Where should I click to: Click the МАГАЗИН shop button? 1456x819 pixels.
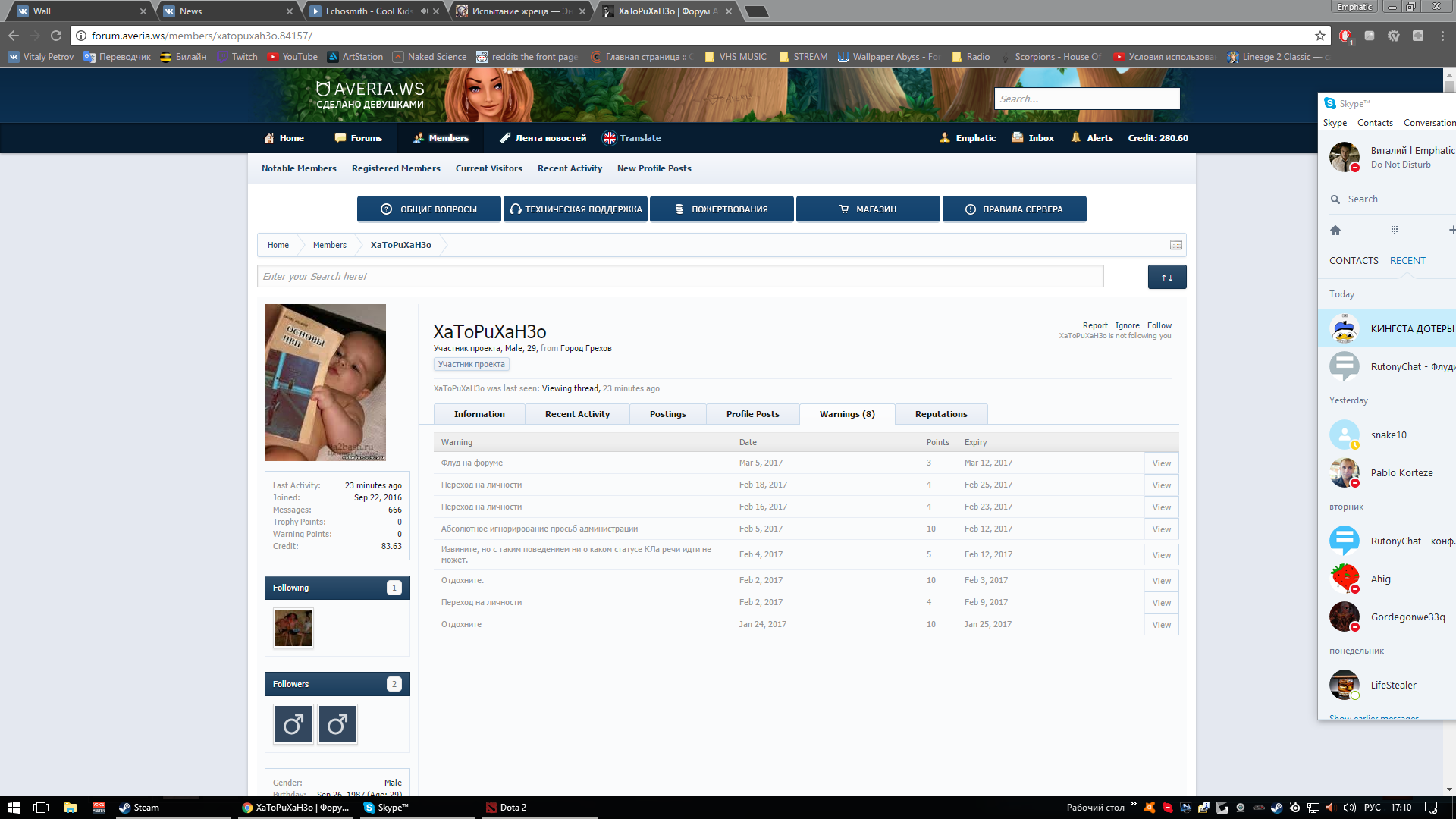click(868, 209)
